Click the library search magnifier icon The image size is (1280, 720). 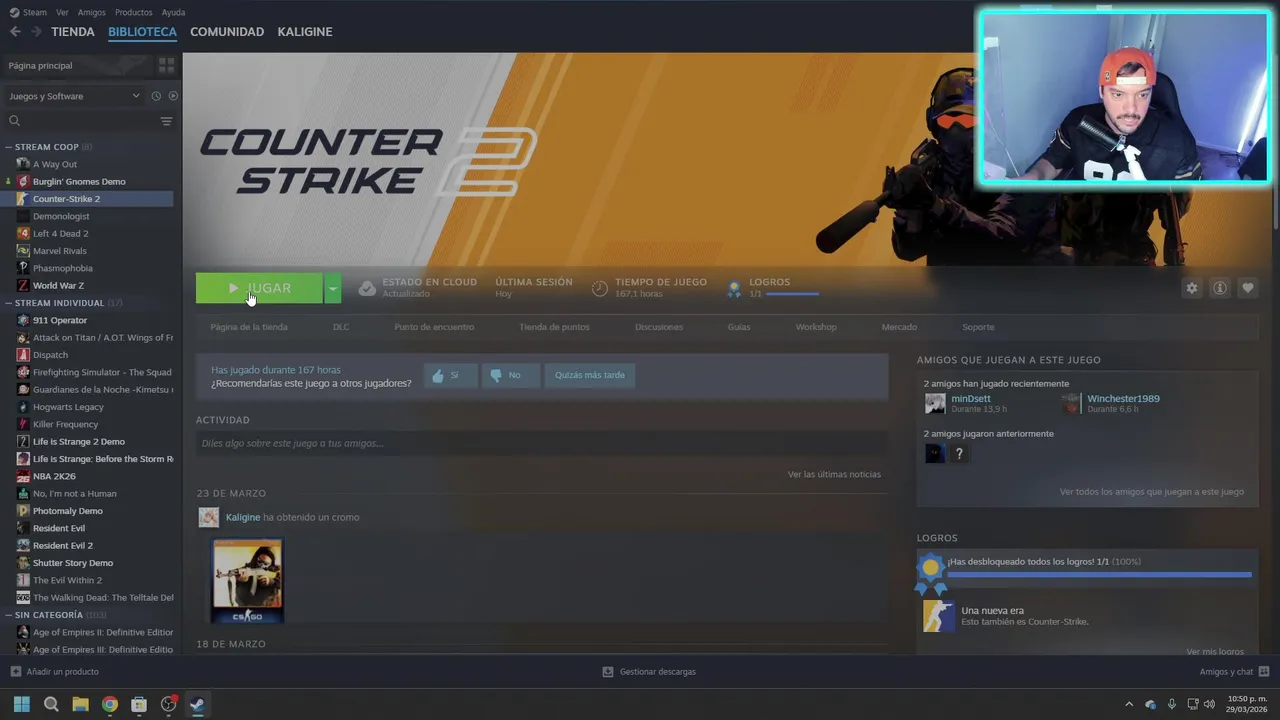[x=14, y=121]
